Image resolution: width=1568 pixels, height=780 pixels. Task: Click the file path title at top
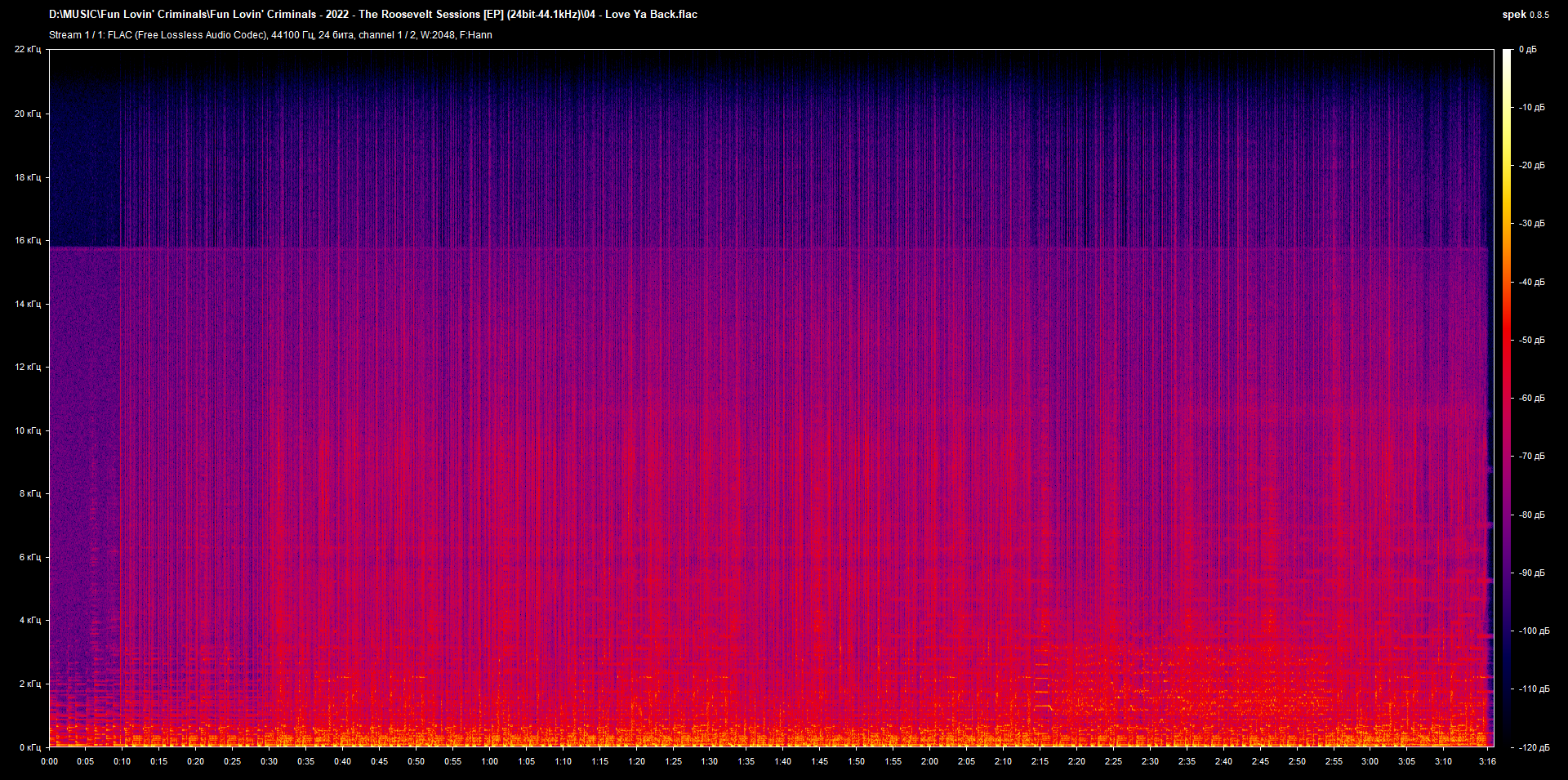click(x=372, y=14)
